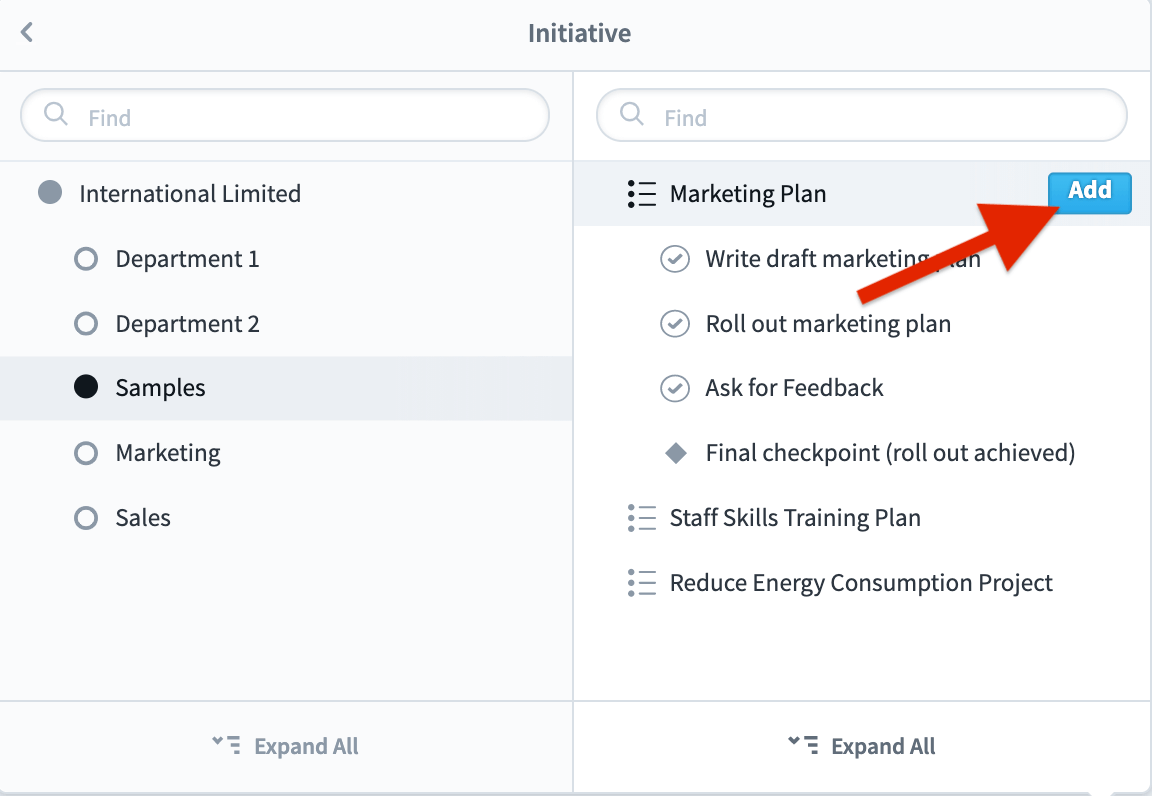Expand all items in the left panel
Screen dimensions: 1152x796
coord(285,746)
